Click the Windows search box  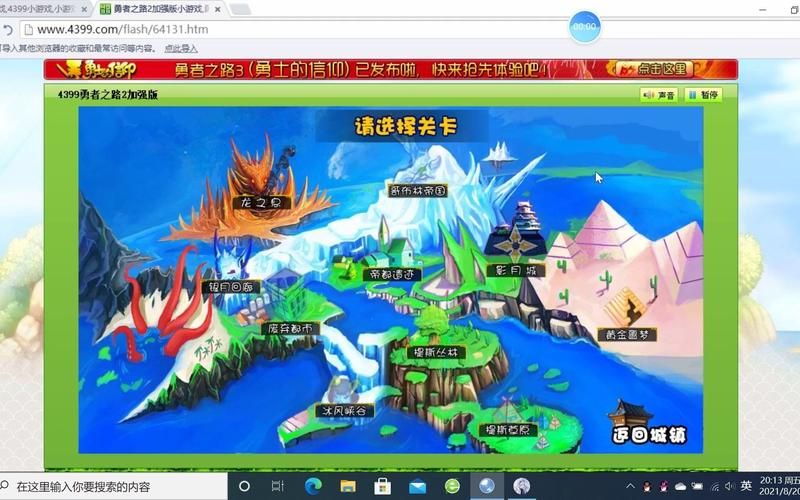(113, 486)
